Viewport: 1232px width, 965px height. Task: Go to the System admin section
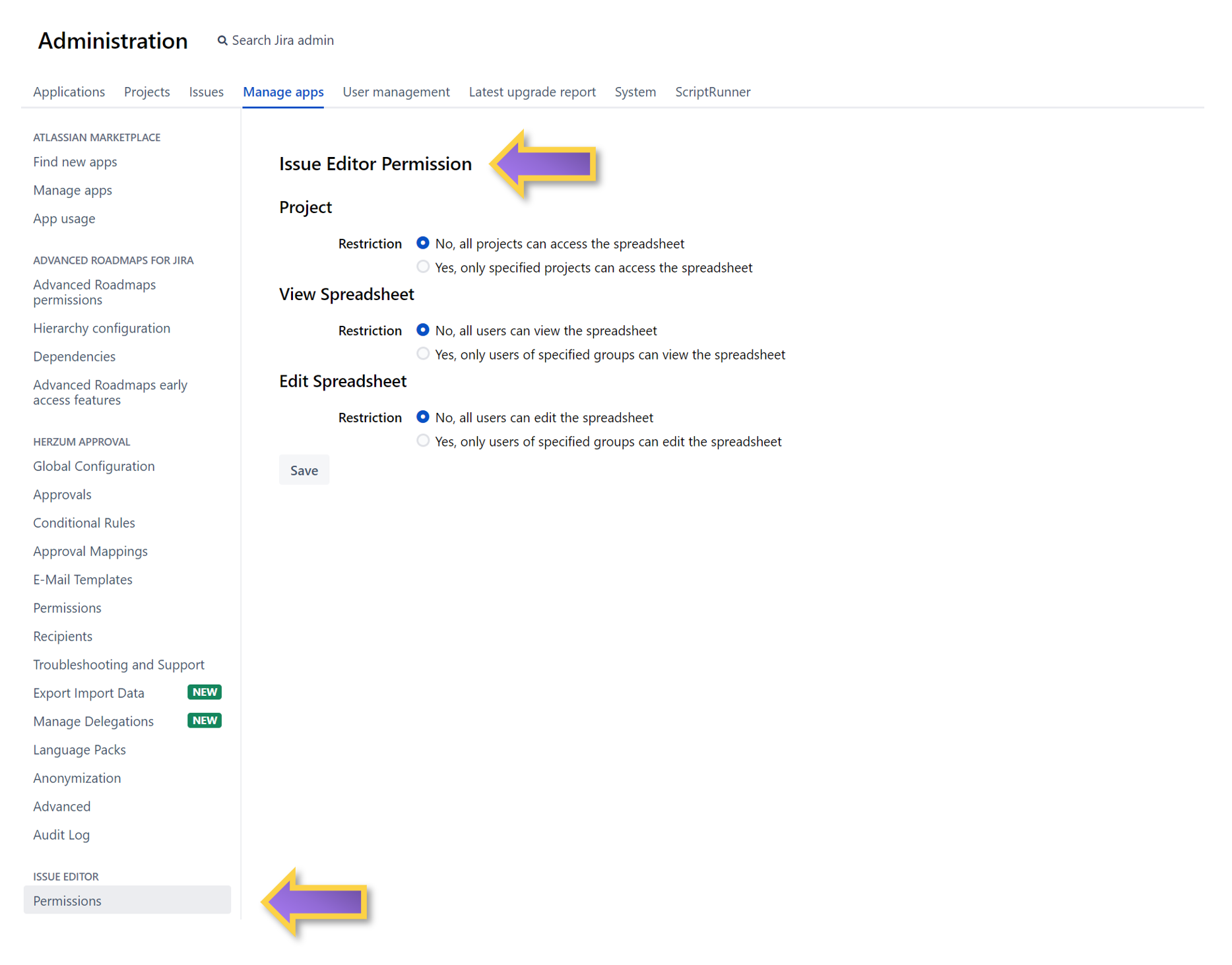coord(635,92)
